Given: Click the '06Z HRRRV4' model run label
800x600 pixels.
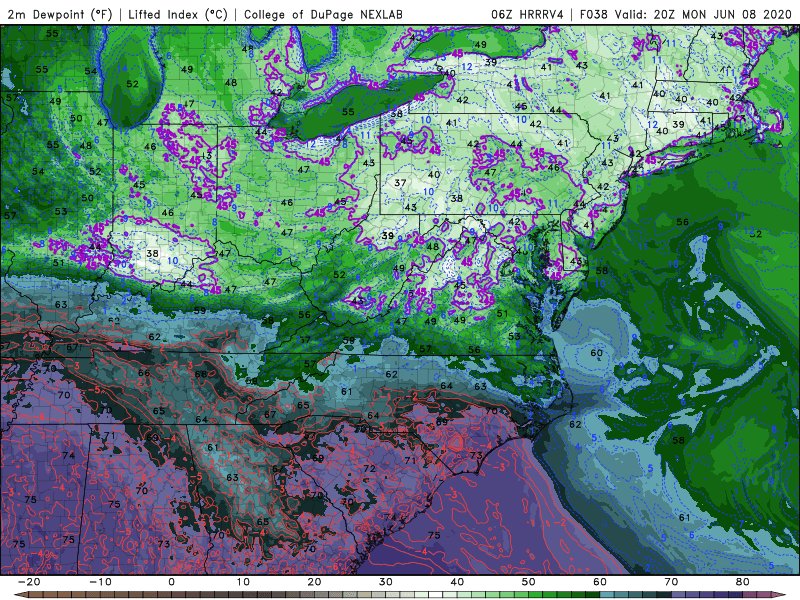Looking at the screenshot, I should point(527,14).
